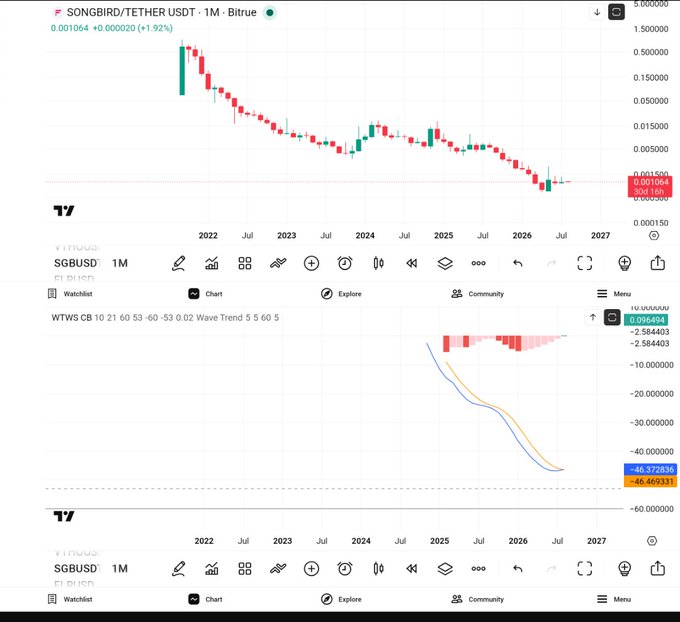Open Menu below Wave Trend pane
This screenshot has width=680, height=622.
[614, 599]
